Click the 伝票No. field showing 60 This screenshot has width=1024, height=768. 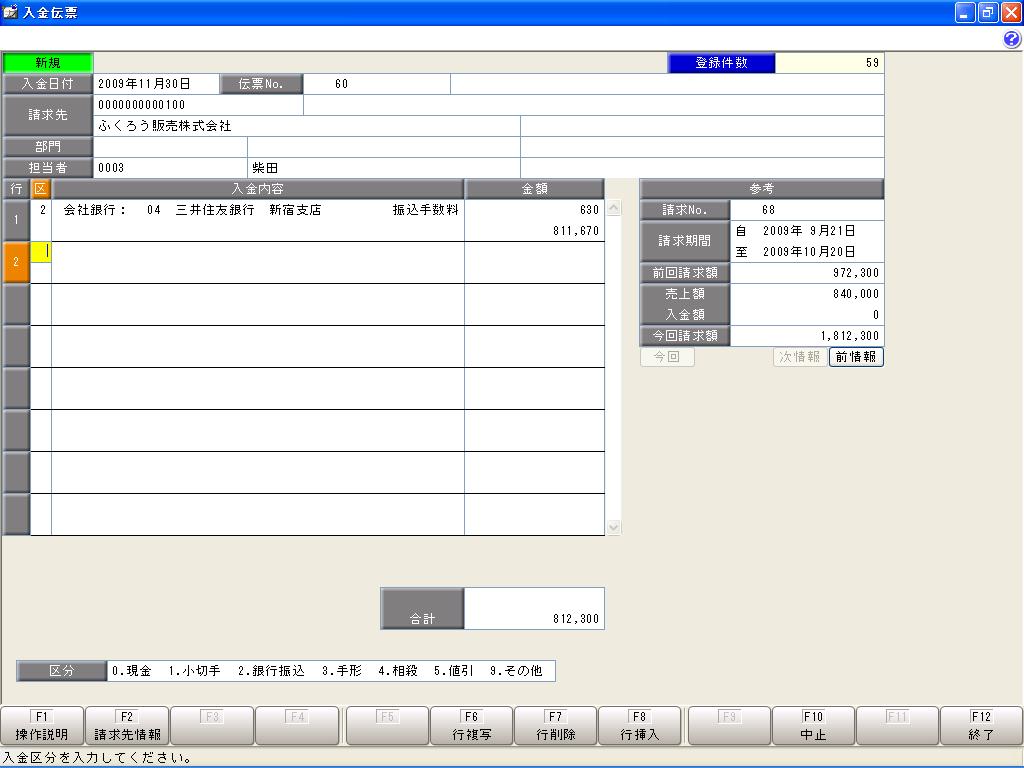(x=377, y=84)
